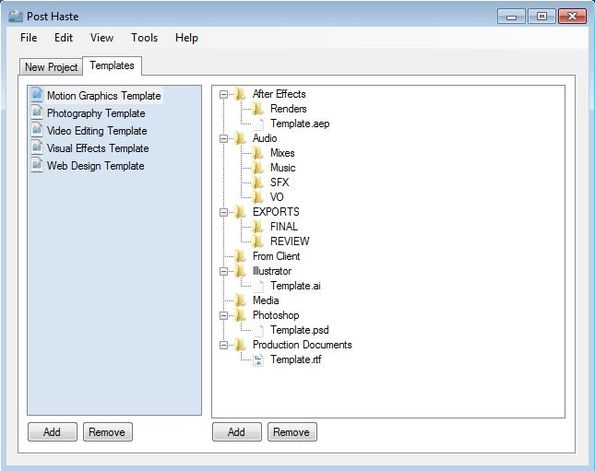Select the 'From Client' tree row label
The height and width of the screenshot is (471, 595).
point(276,256)
